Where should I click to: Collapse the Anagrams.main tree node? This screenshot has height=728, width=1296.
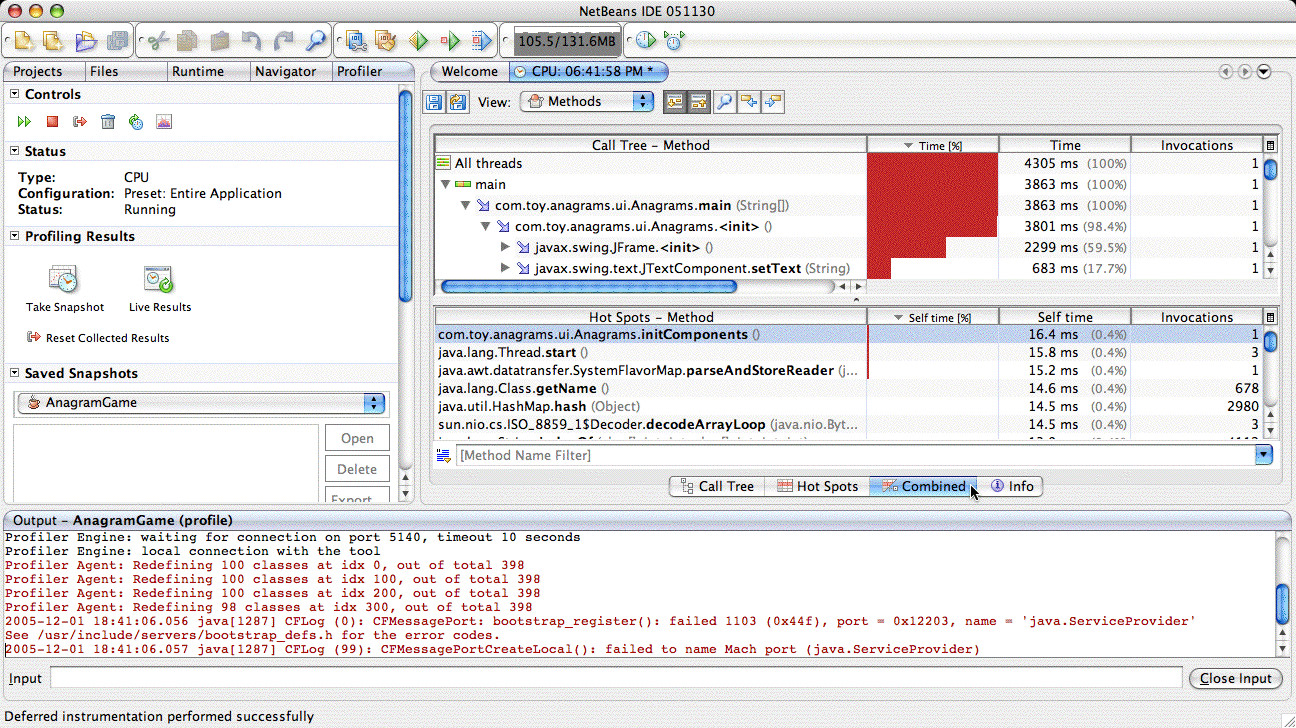(465, 205)
